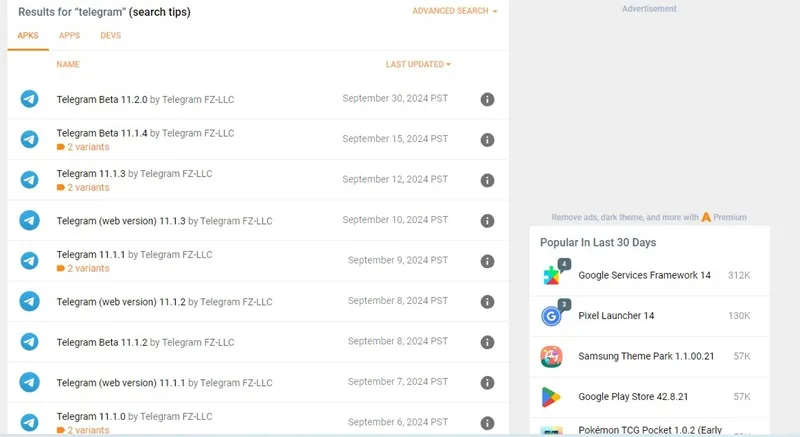The height and width of the screenshot is (437, 800).
Task: Click Samsung Theme Park app icon
Action: point(551,356)
